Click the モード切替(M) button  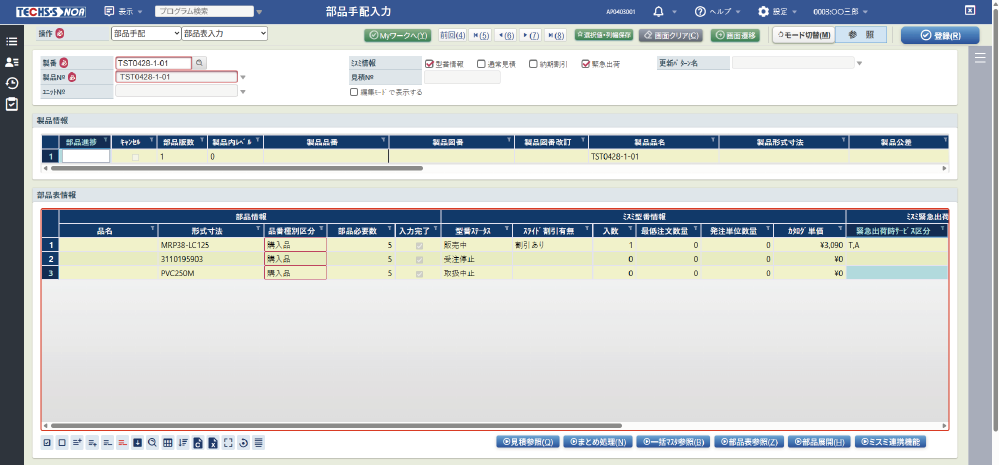point(804,36)
